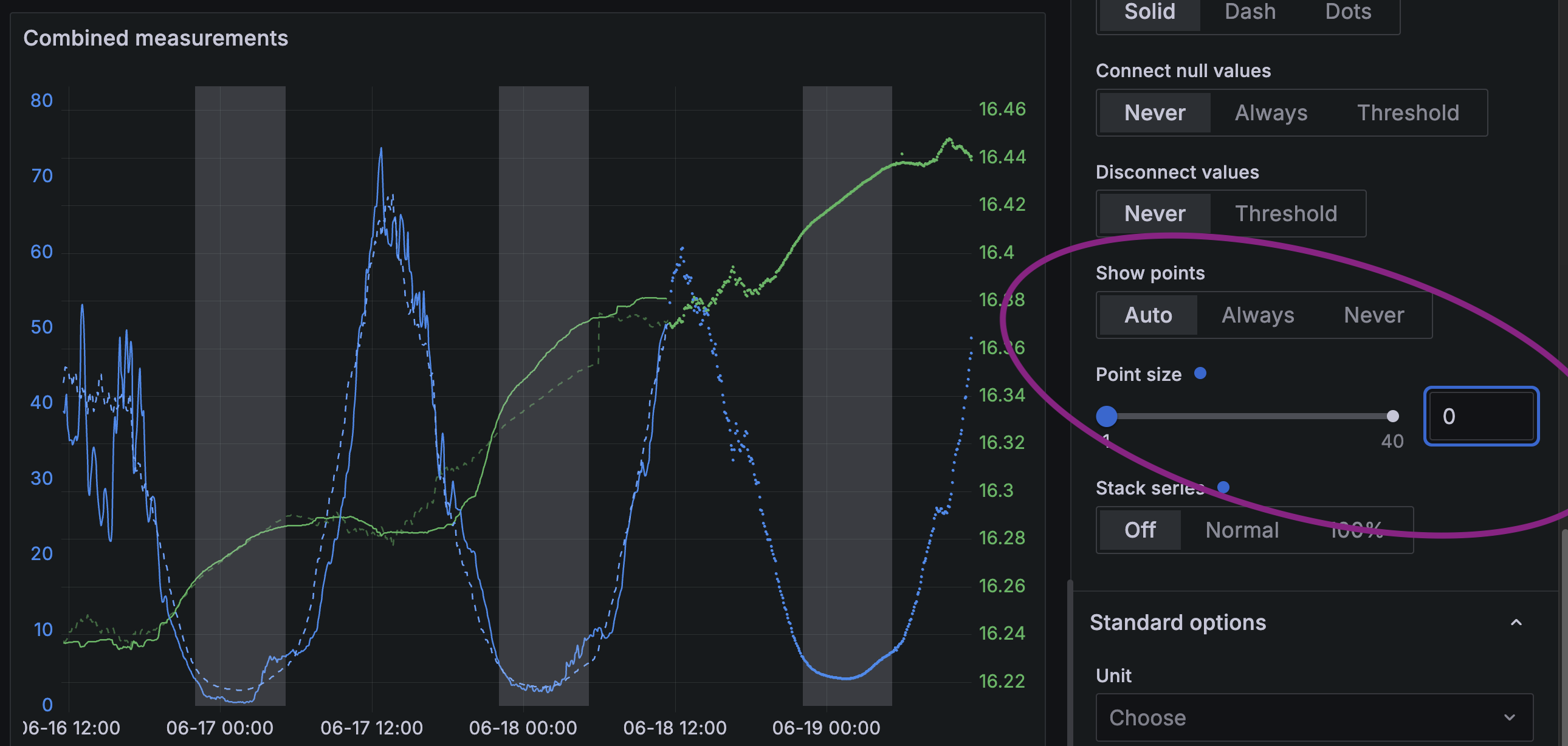Image resolution: width=1568 pixels, height=746 pixels.
Task: Click blue override dot next to Point size
Action: (1200, 373)
